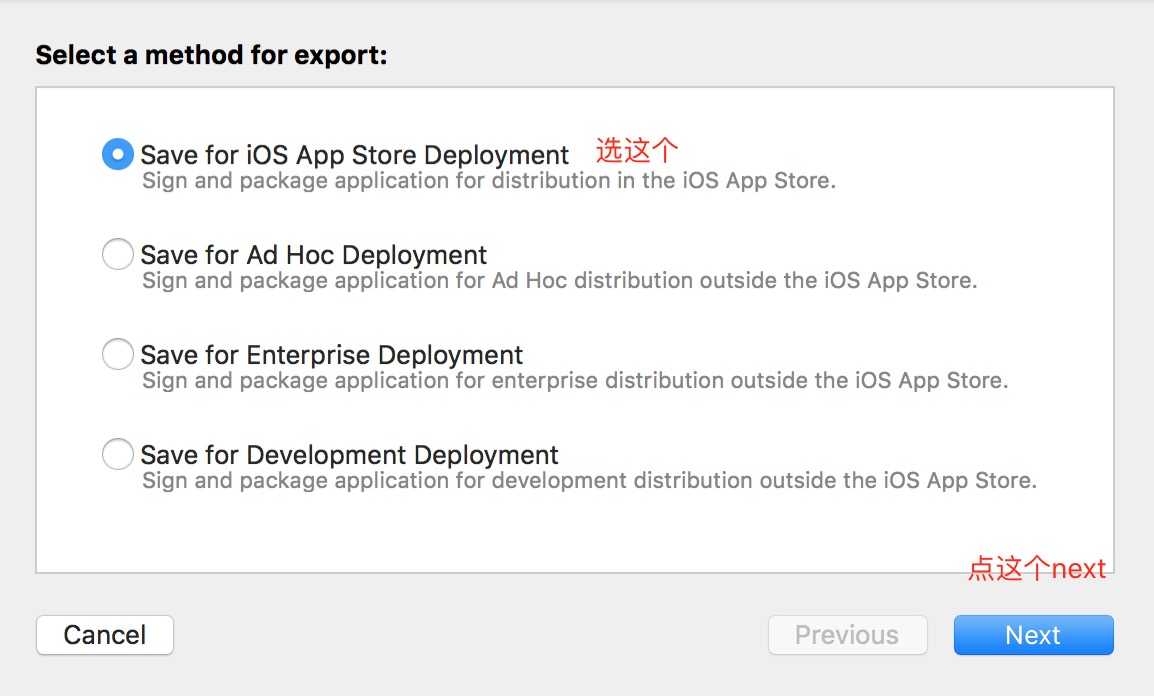Click the Cancel button
Viewport: 1154px width, 696px height.
(x=105, y=635)
